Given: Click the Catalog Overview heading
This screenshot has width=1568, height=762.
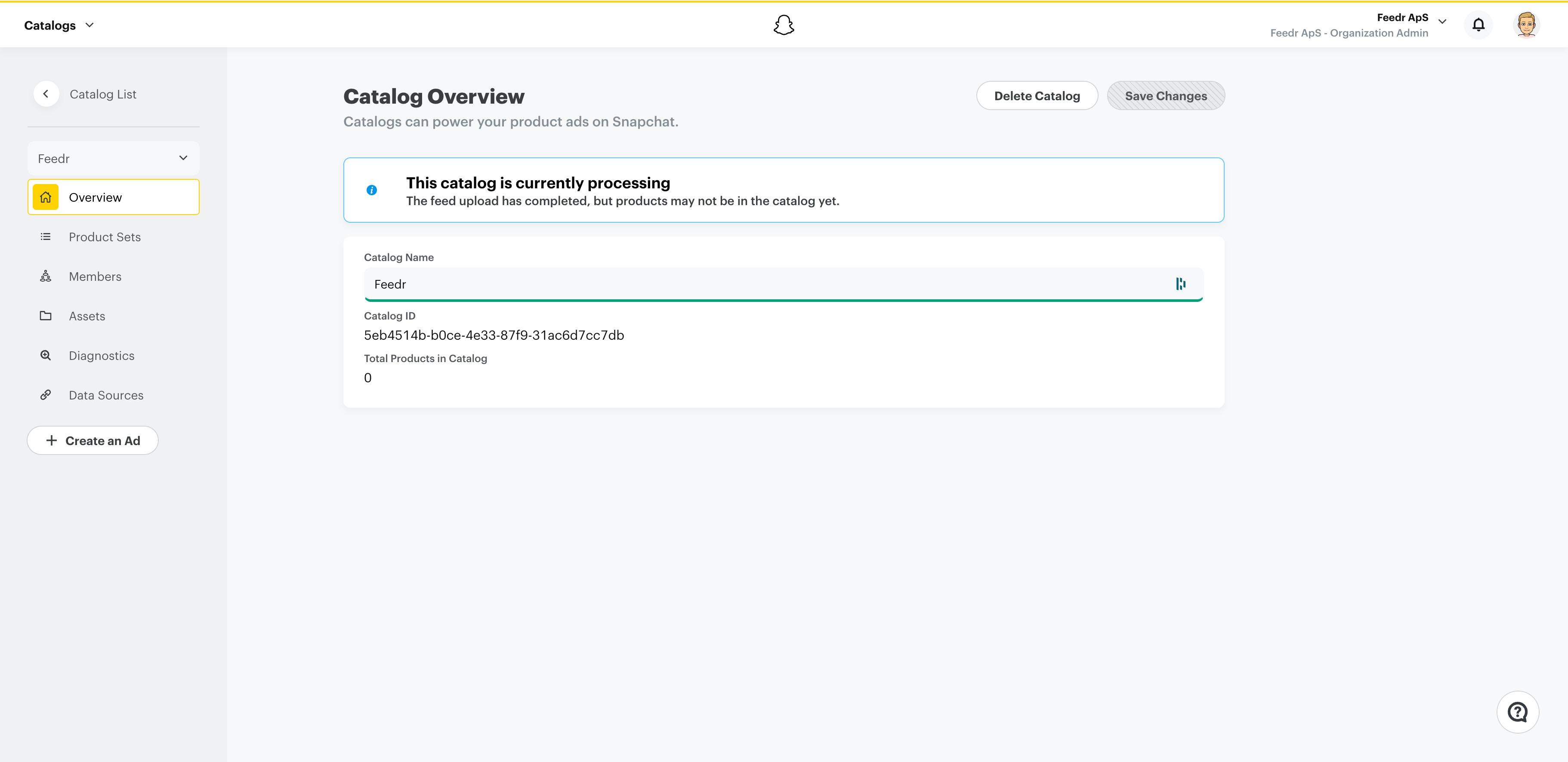Looking at the screenshot, I should (433, 96).
